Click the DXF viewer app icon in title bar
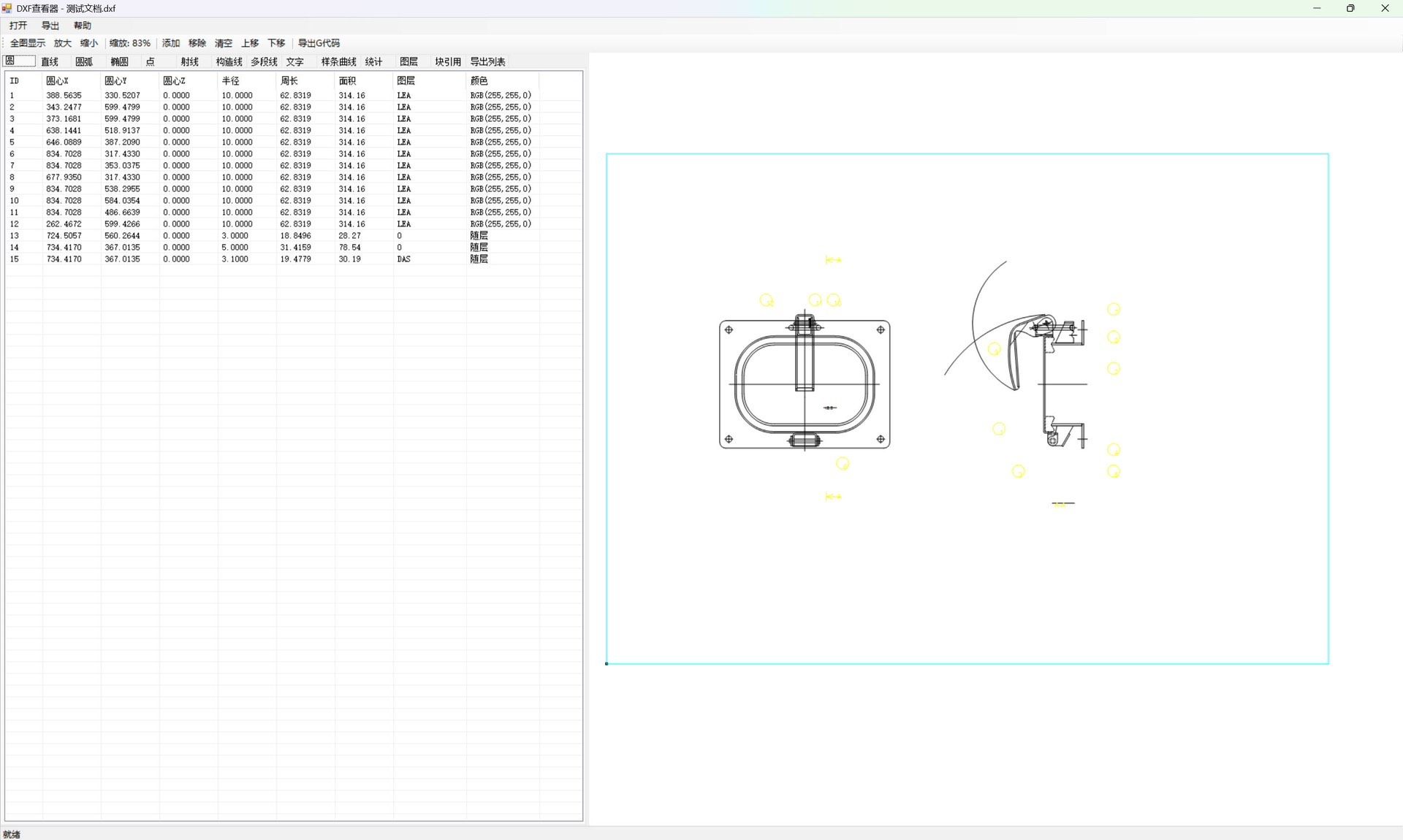Viewport: 1403px width, 840px height. click(x=7, y=8)
